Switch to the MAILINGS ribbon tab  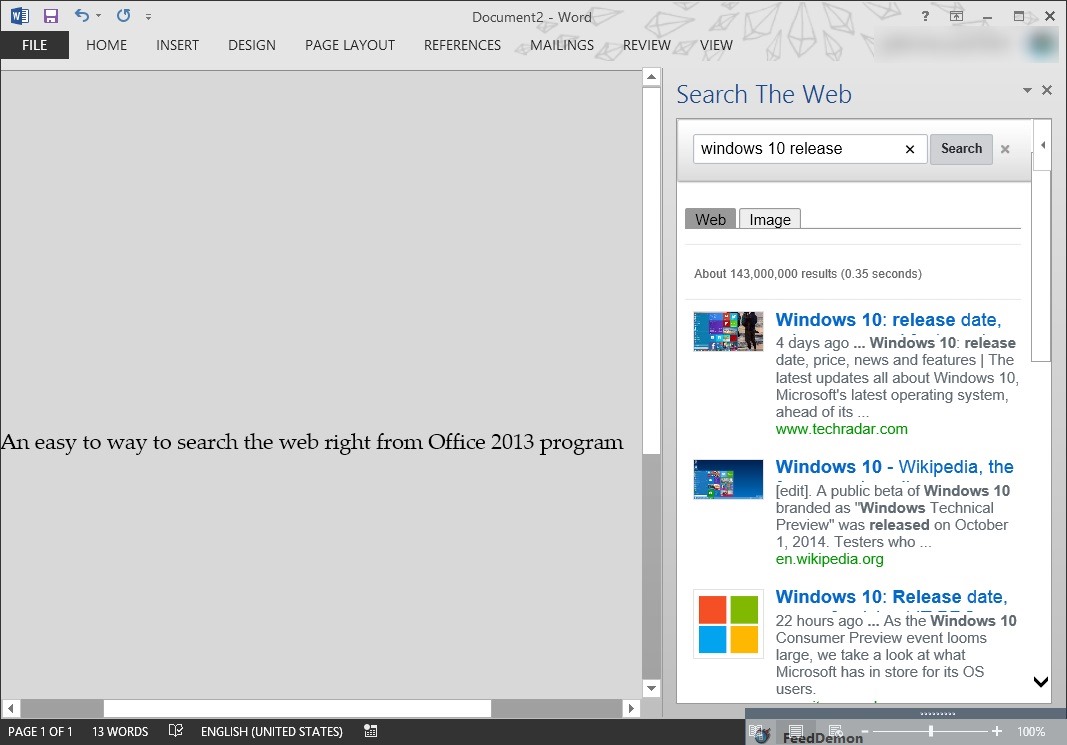click(561, 45)
